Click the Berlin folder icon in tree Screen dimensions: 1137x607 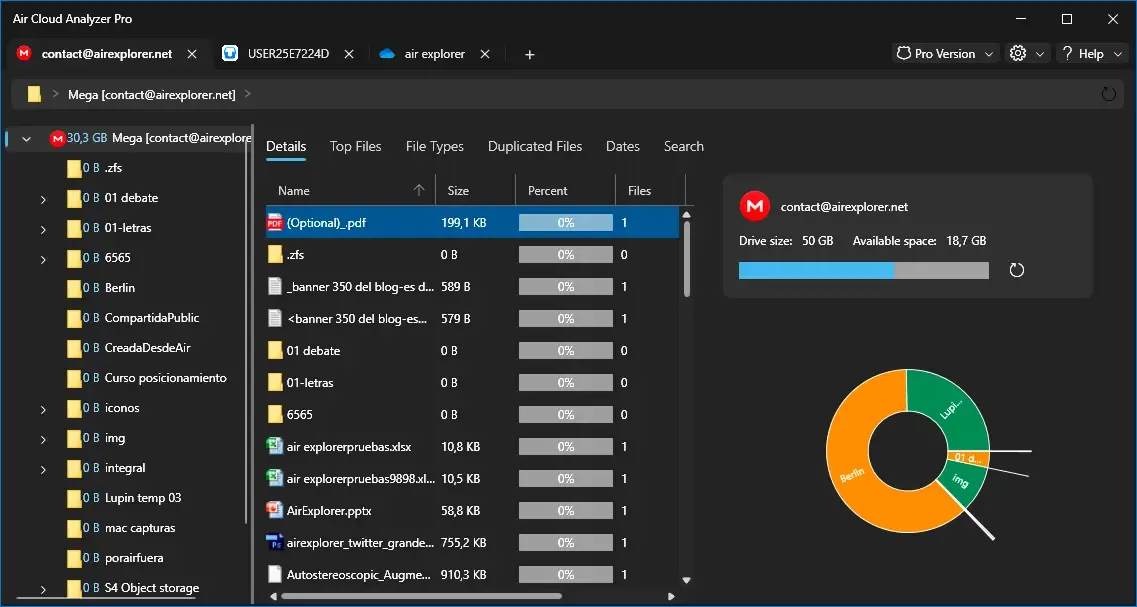coord(74,288)
